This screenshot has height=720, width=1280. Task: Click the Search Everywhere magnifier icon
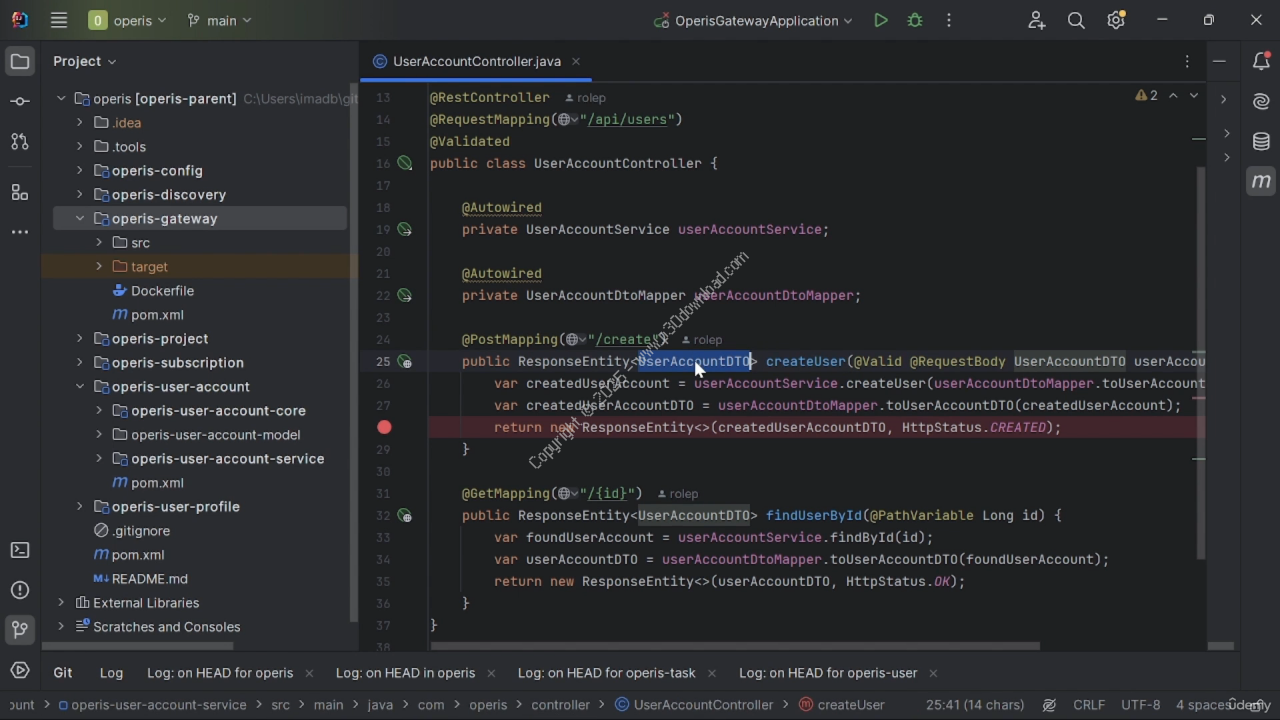[x=1076, y=20]
